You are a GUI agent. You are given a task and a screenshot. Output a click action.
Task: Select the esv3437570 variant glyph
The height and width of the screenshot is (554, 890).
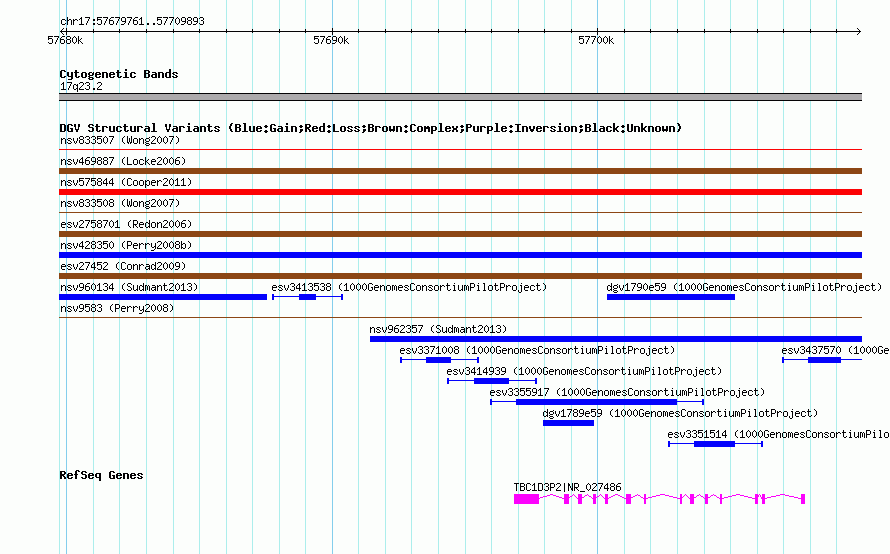click(822, 360)
